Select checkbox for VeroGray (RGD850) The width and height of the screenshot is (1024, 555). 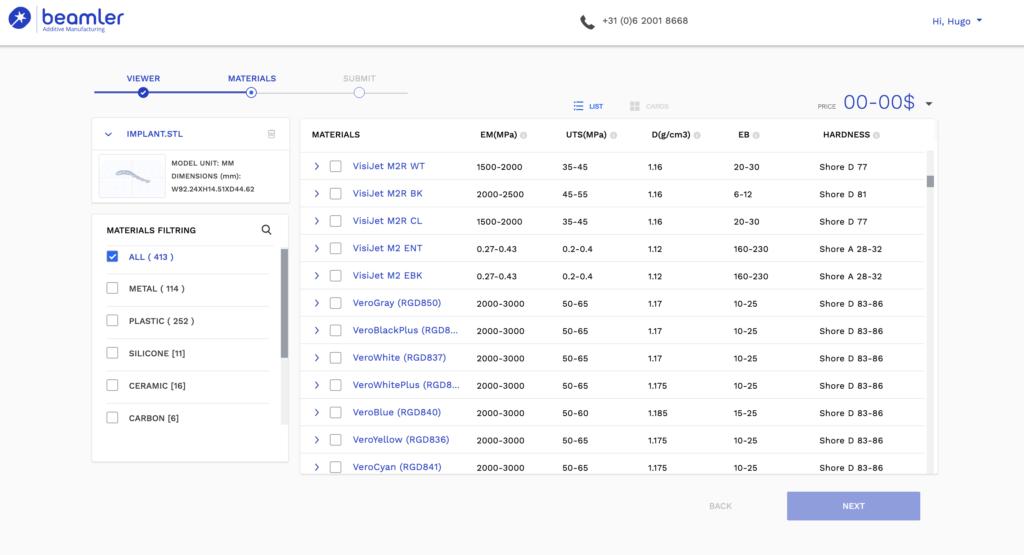coord(336,303)
